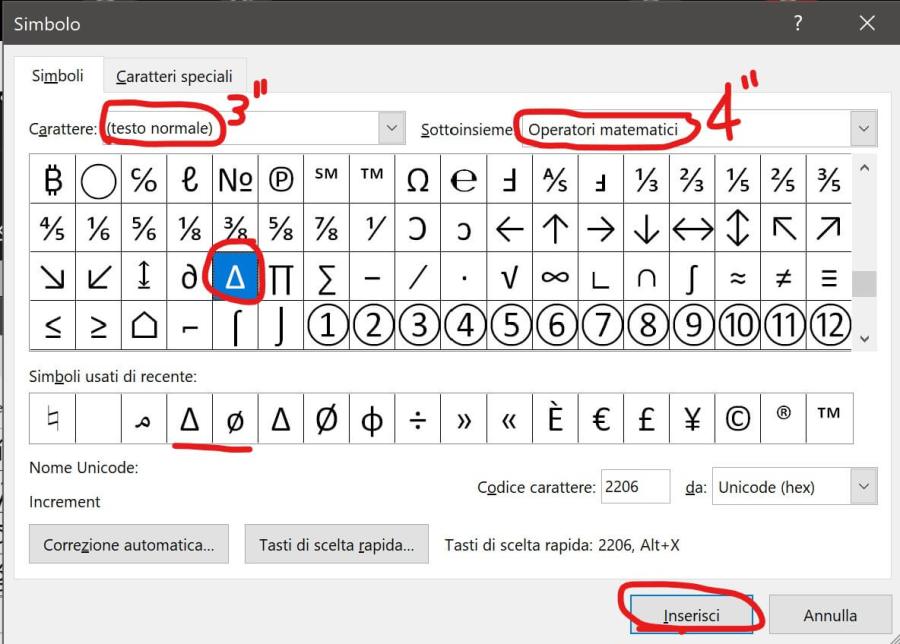Select the leftwards arrow symbol

[507, 228]
